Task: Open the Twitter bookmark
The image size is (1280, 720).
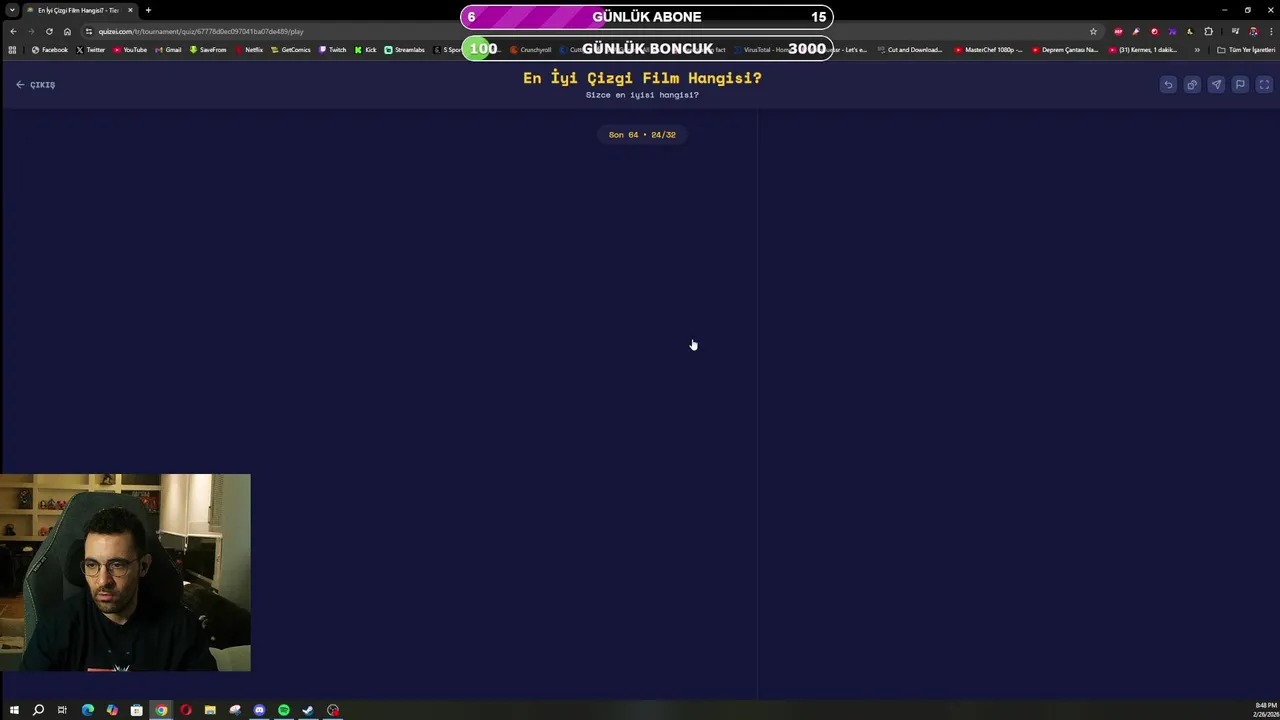Action: pos(91,50)
